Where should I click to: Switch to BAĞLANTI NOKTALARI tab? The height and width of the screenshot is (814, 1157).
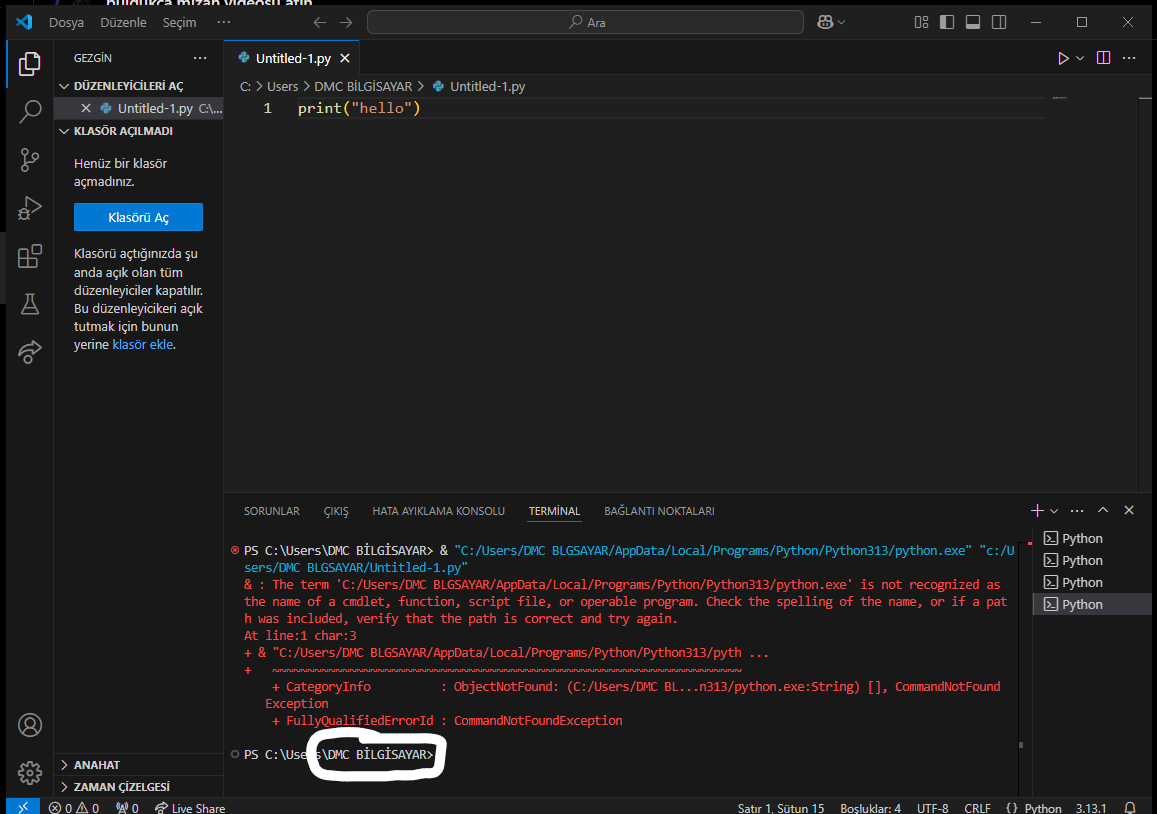point(659,511)
